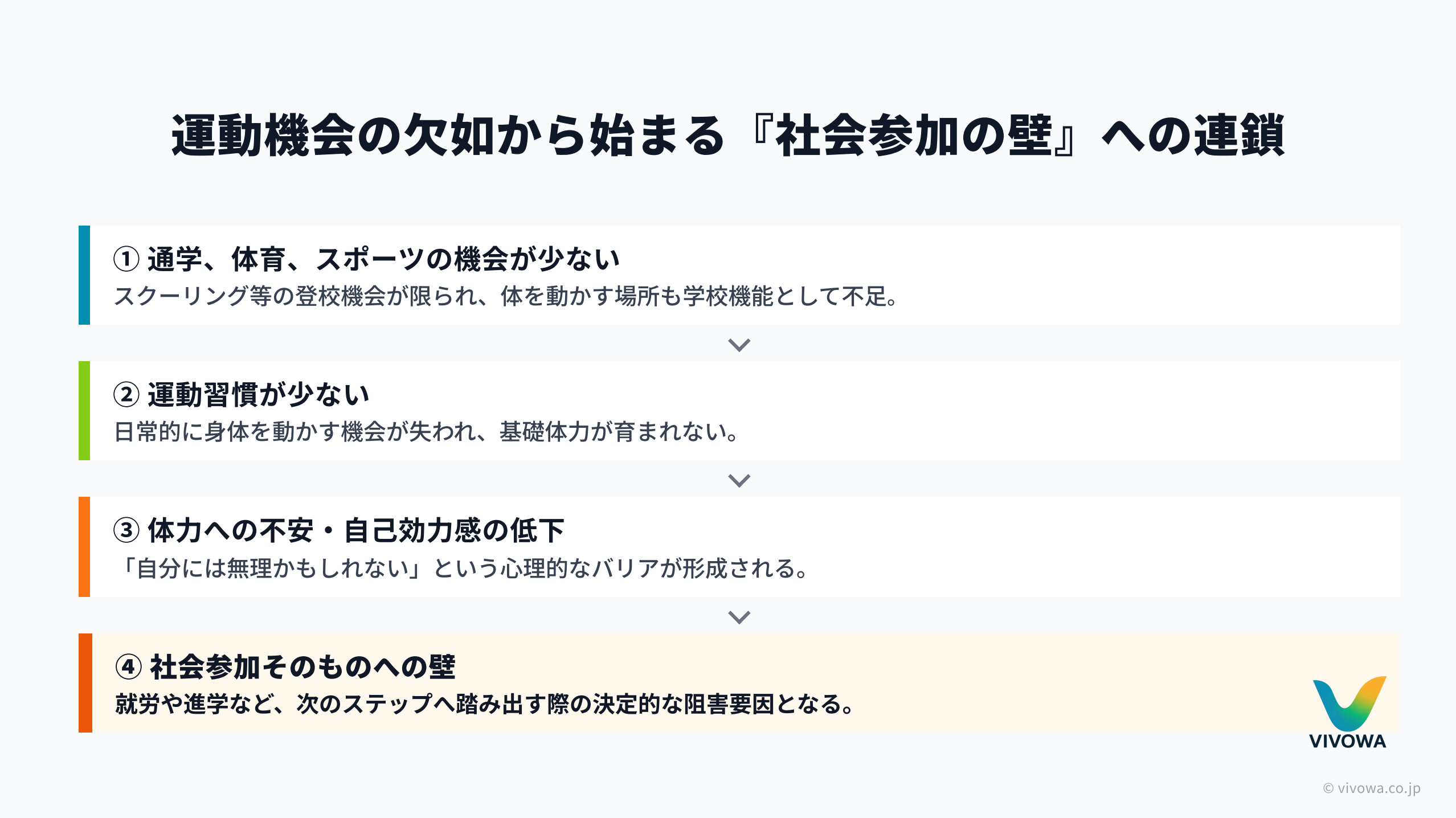Select the heading 体力への不安・自己効力感の低下
Viewport: 1456px width, 818px height.
(x=355, y=530)
